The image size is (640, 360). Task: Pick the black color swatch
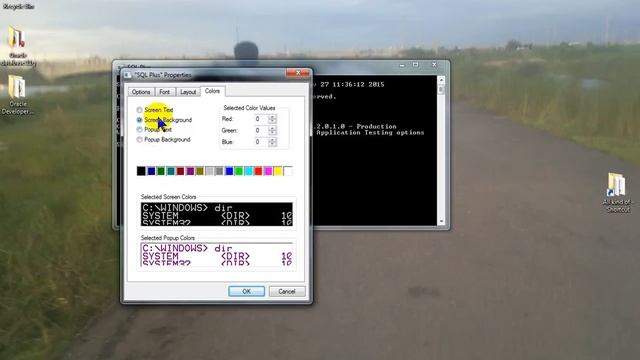[x=141, y=171]
